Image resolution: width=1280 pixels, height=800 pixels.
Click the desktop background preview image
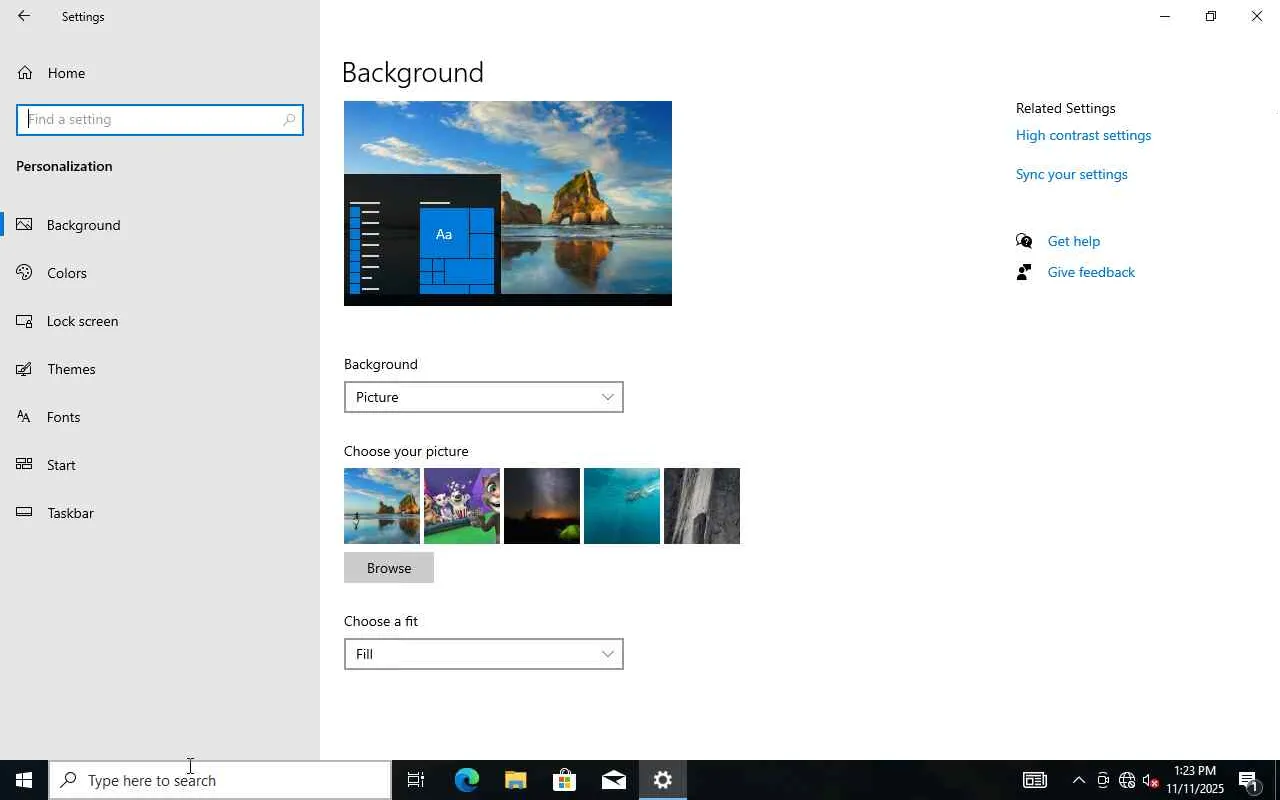(x=508, y=203)
